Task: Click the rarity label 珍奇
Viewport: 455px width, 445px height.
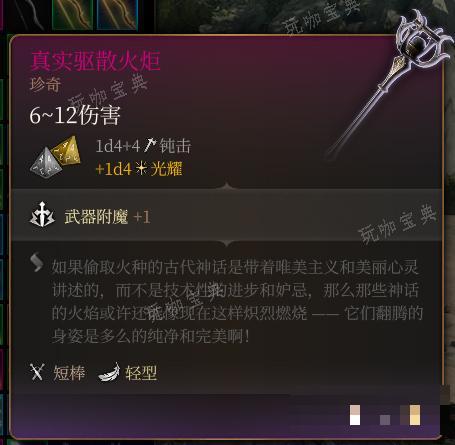Action: coord(45,84)
